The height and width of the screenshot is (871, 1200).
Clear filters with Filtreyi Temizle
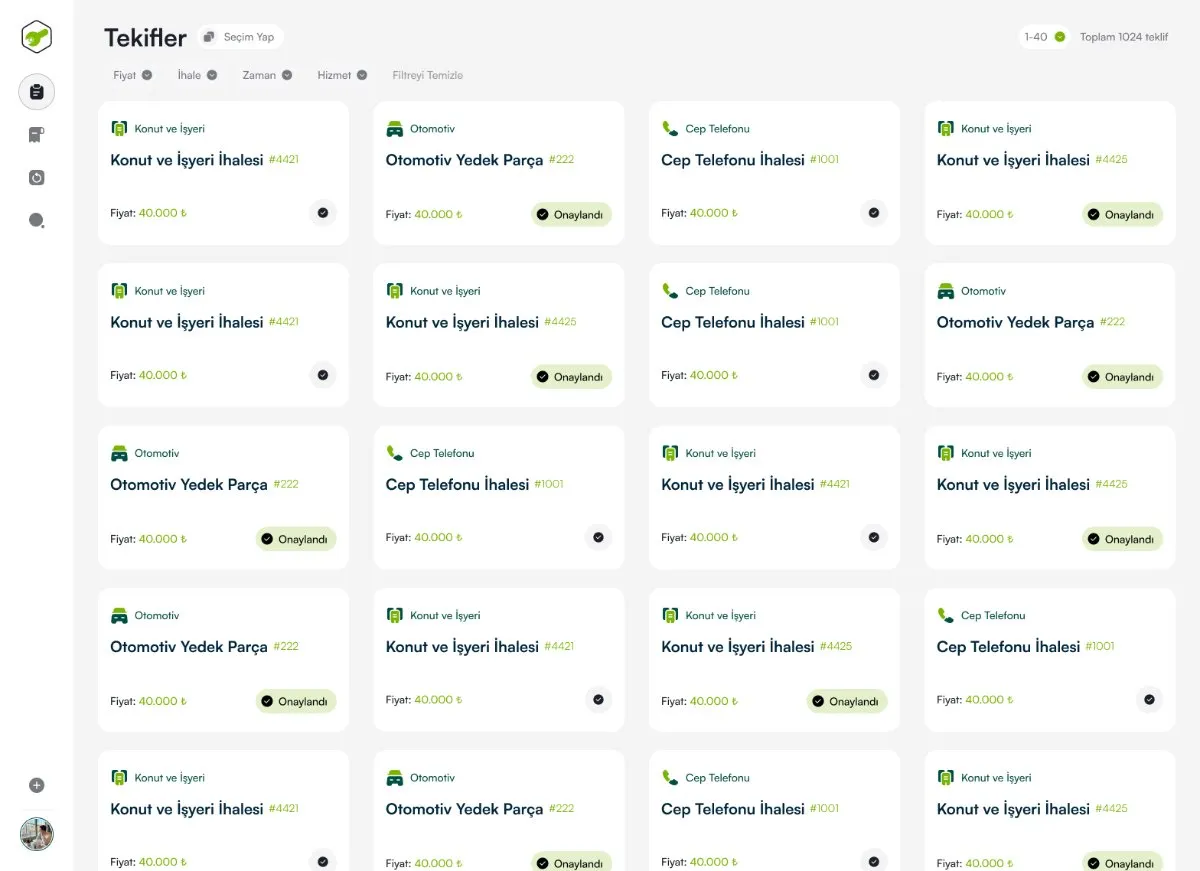pyautogui.click(x=428, y=75)
